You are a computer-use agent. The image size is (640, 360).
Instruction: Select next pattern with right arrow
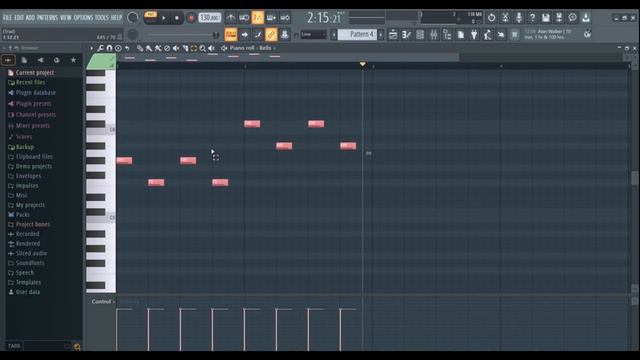(x=380, y=35)
